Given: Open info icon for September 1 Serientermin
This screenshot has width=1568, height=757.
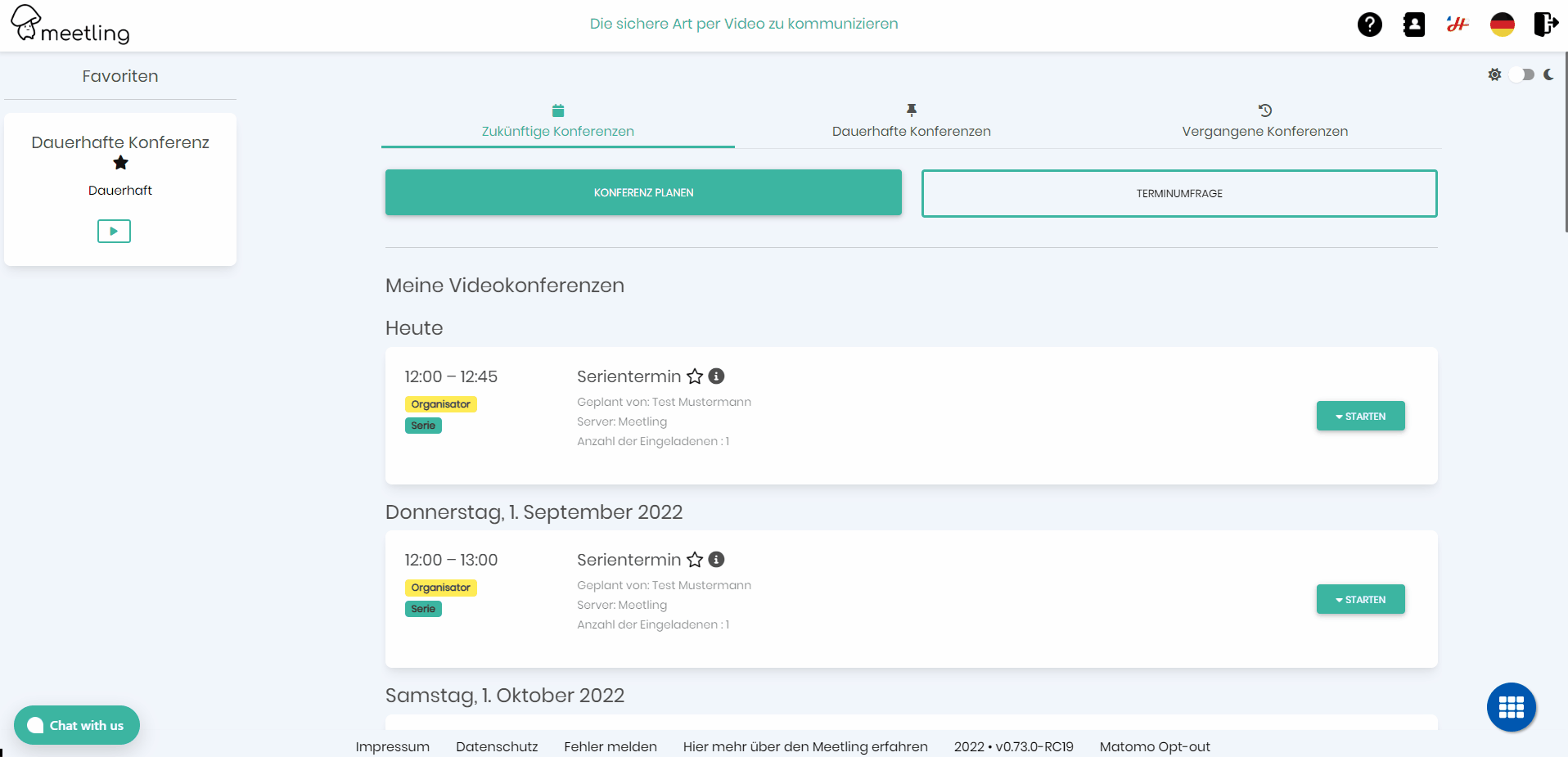Looking at the screenshot, I should coord(716,560).
